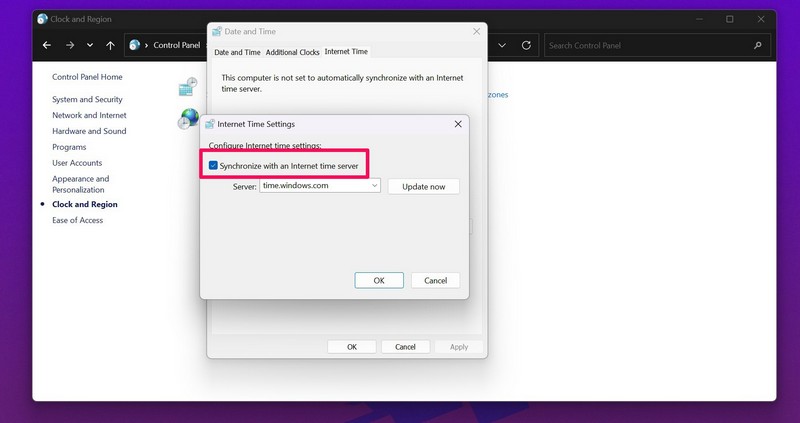This screenshot has height=423, width=800.
Task: Refresh the Control Panel view
Action: point(527,45)
